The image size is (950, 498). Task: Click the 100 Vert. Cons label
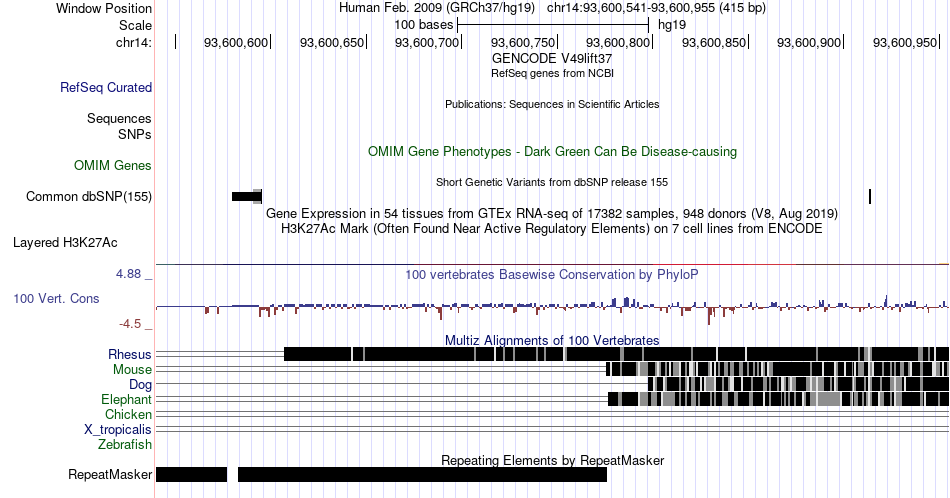56,298
